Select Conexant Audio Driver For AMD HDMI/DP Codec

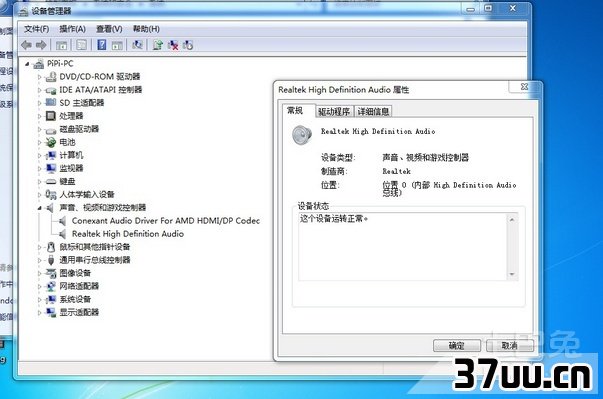(x=166, y=221)
